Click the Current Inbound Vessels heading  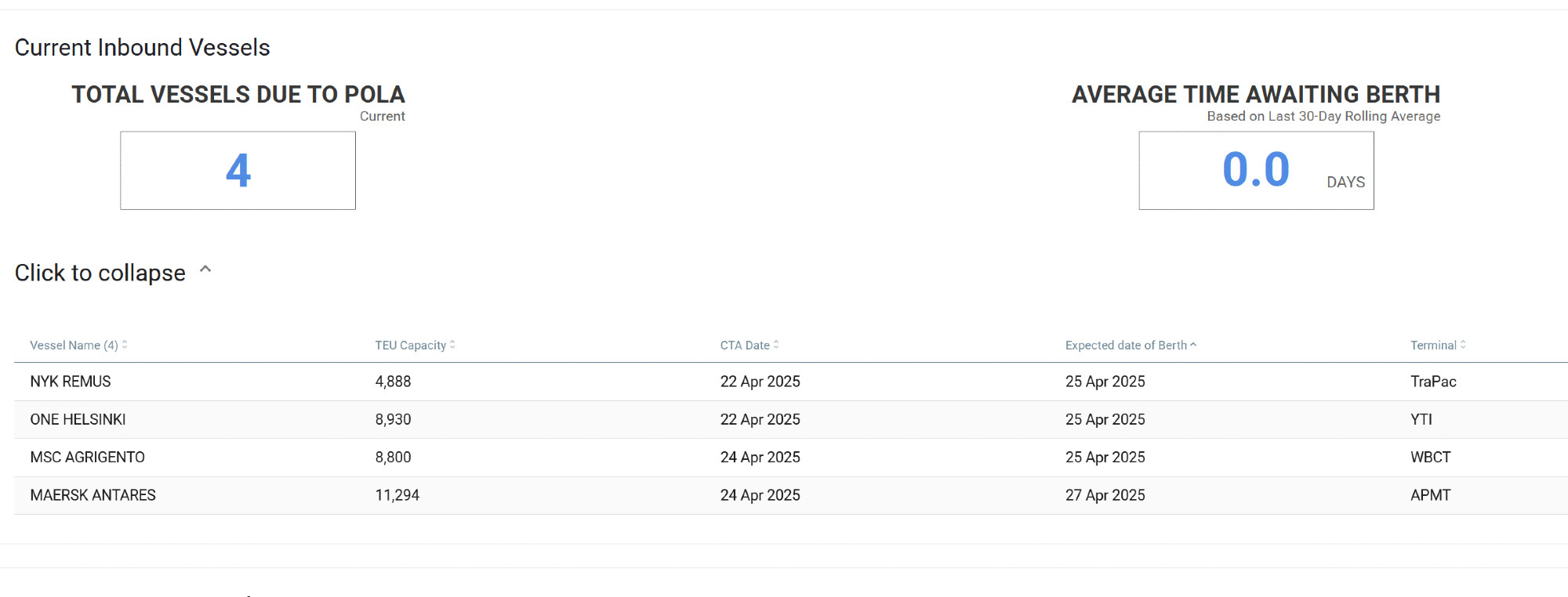pyautogui.click(x=142, y=48)
